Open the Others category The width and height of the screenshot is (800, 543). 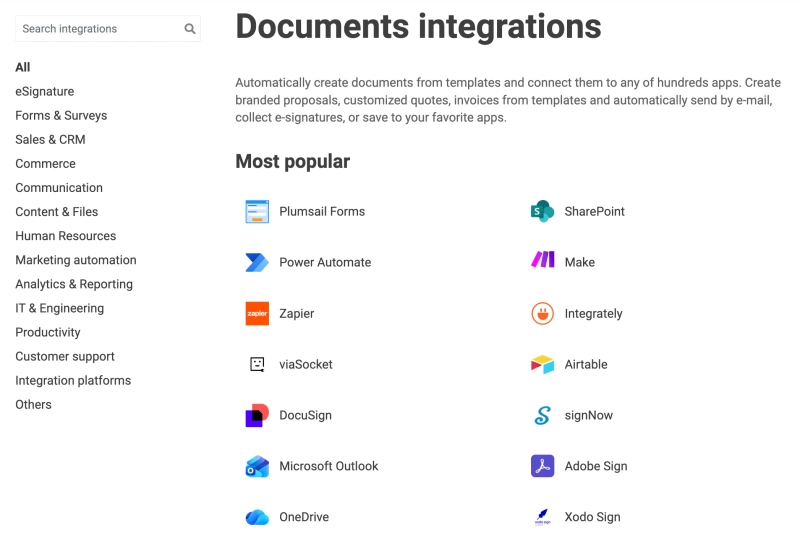click(x=33, y=404)
